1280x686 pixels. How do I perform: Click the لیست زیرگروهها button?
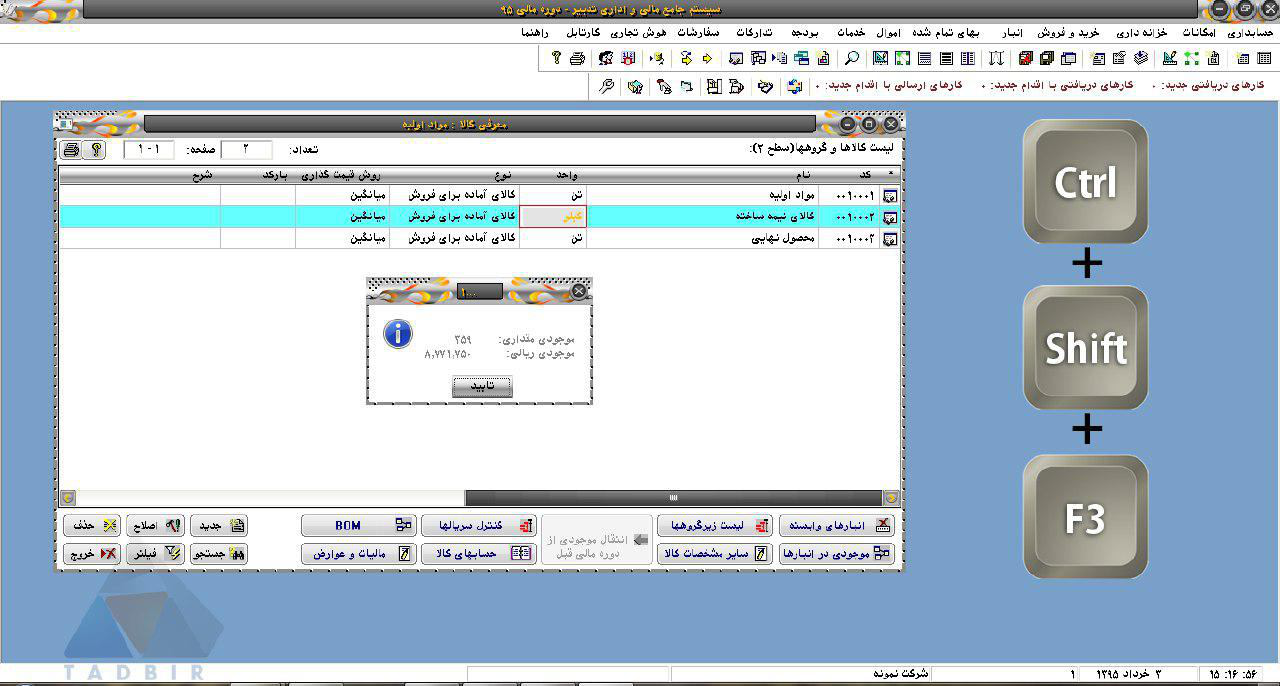click(715, 525)
